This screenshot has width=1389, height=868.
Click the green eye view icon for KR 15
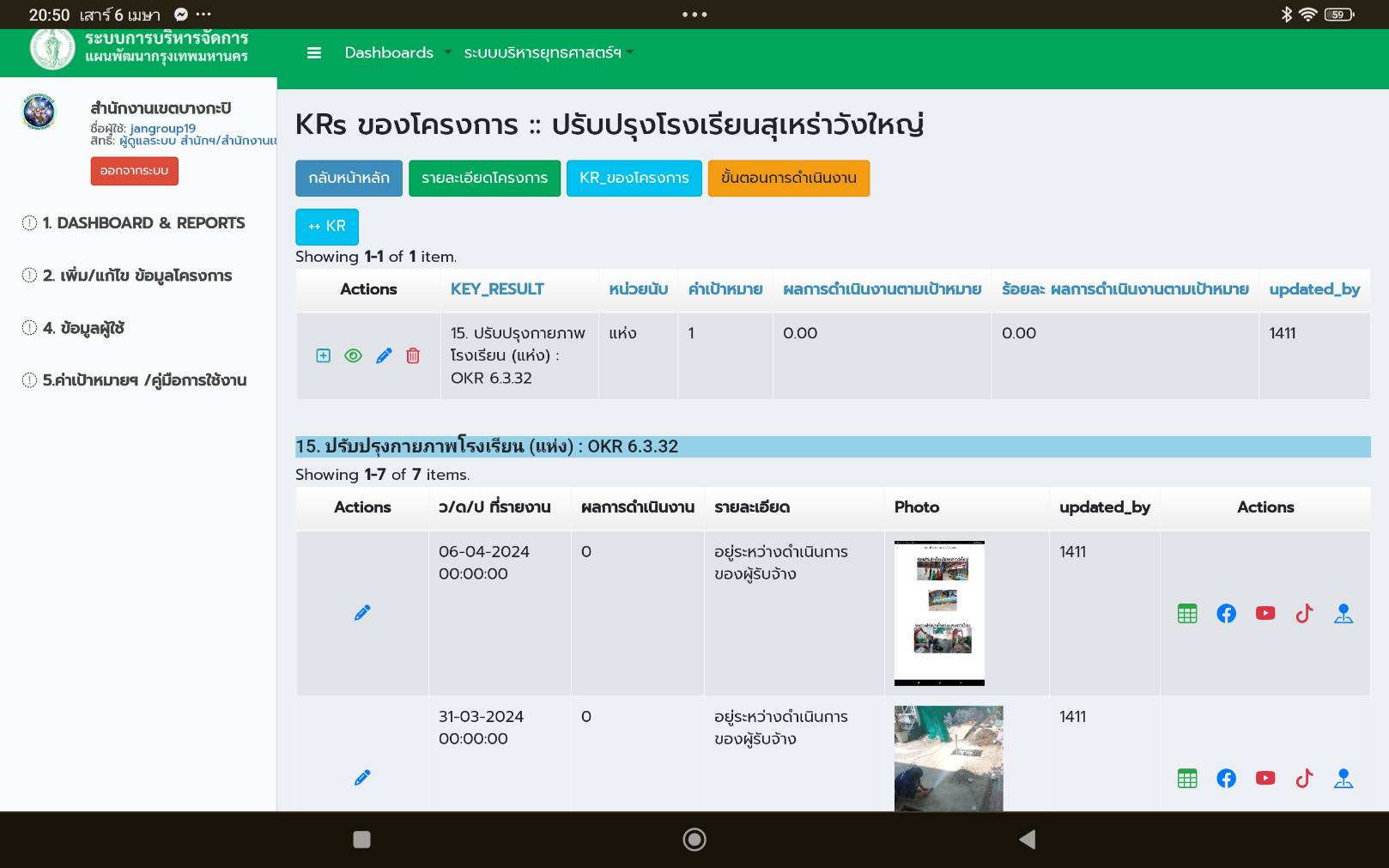[x=353, y=355]
